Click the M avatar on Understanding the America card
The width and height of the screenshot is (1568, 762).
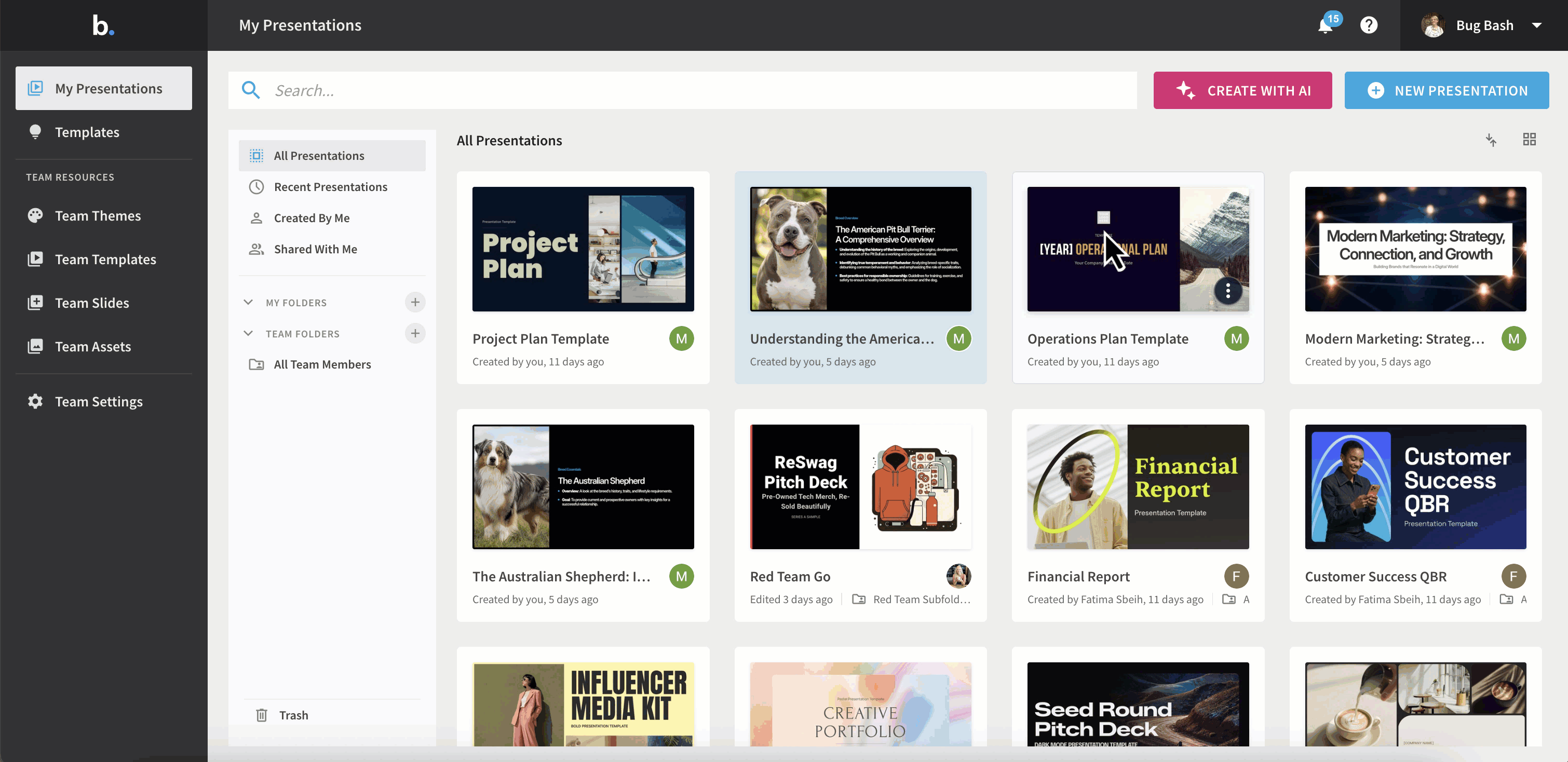pos(958,338)
